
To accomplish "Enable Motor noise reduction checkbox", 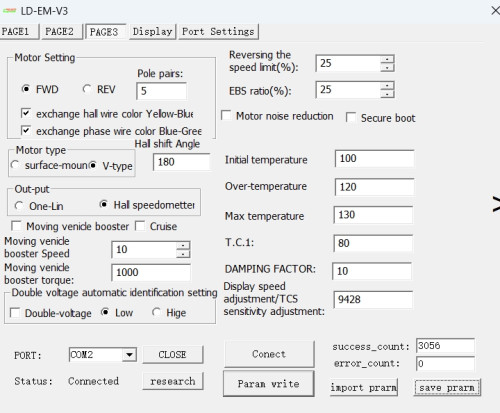I will (226, 116).
